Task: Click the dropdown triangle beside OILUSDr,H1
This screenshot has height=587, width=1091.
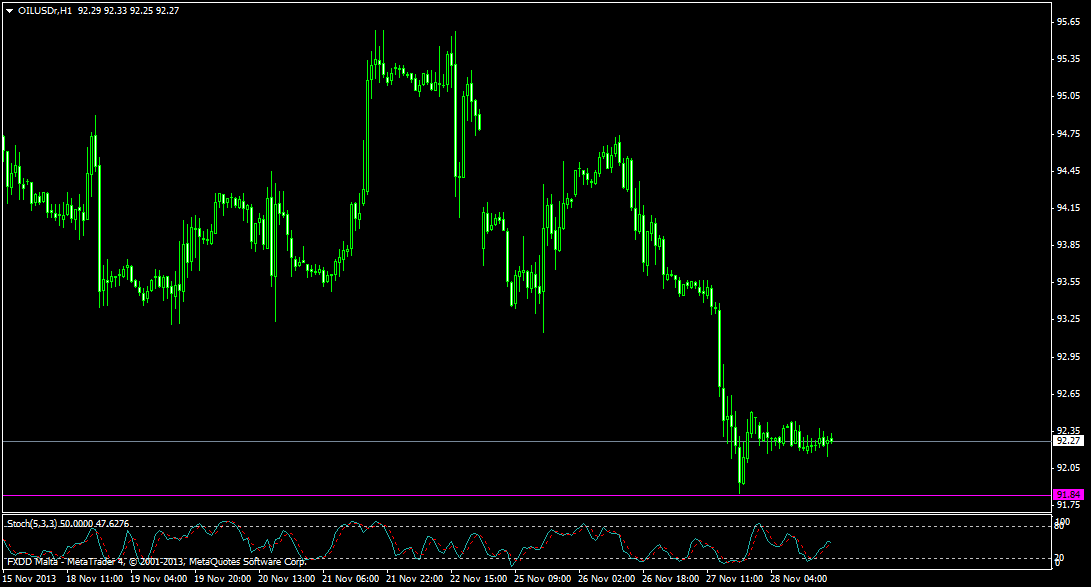Action: click(x=10, y=10)
